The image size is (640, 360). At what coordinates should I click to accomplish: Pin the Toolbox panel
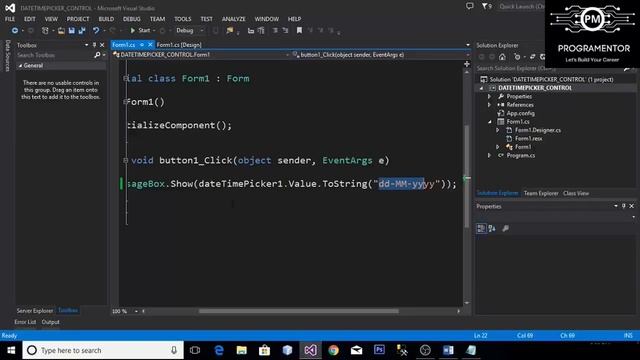coord(94,45)
